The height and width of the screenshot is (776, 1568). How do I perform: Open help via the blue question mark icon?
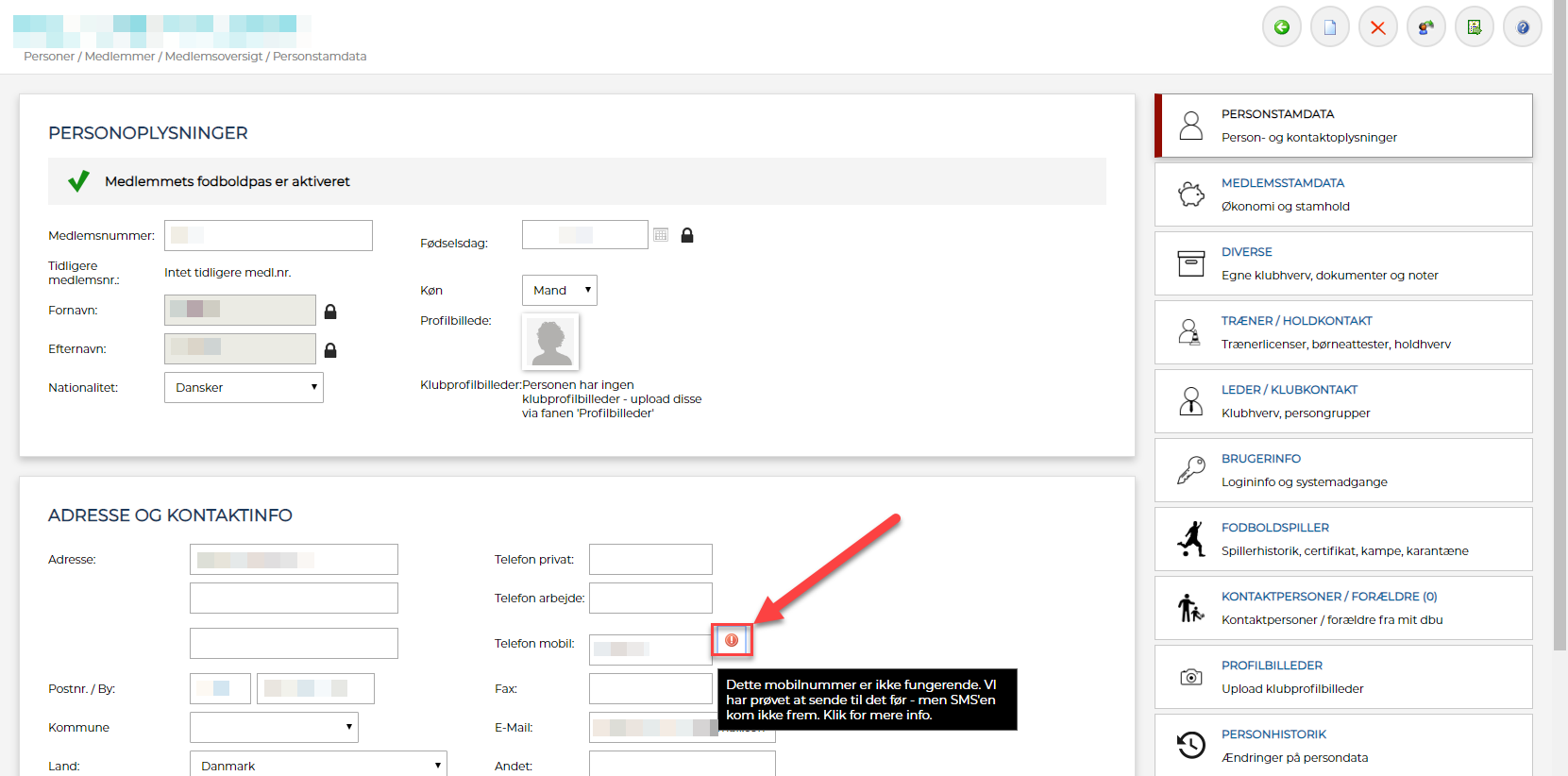click(1523, 27)
